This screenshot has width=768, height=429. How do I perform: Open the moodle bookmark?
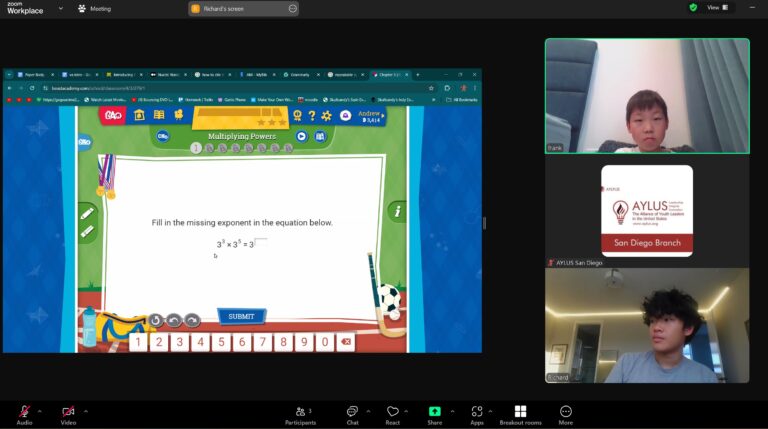point(308,100)
